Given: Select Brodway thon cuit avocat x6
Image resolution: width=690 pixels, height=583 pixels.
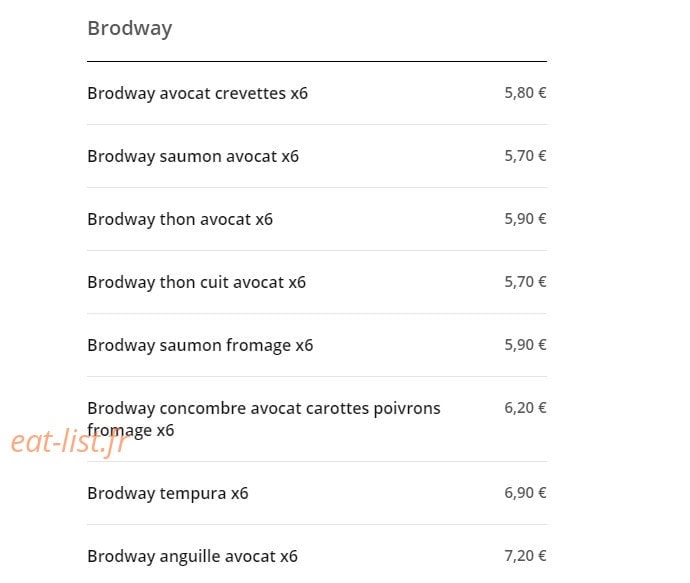Looking at the screenshot, I should click(x=196, y=282).
